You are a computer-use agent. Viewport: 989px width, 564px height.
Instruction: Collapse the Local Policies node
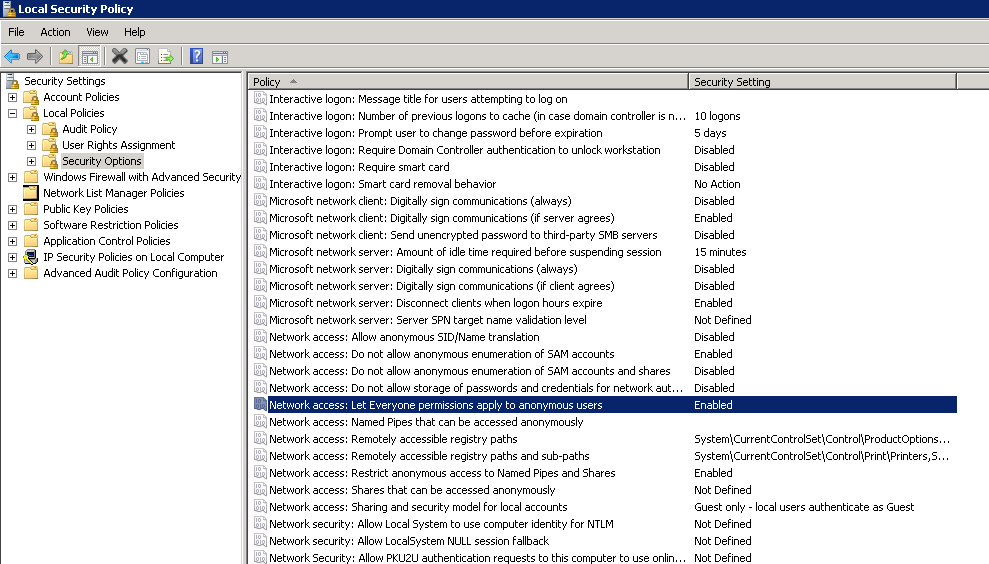tap(12, 113)
